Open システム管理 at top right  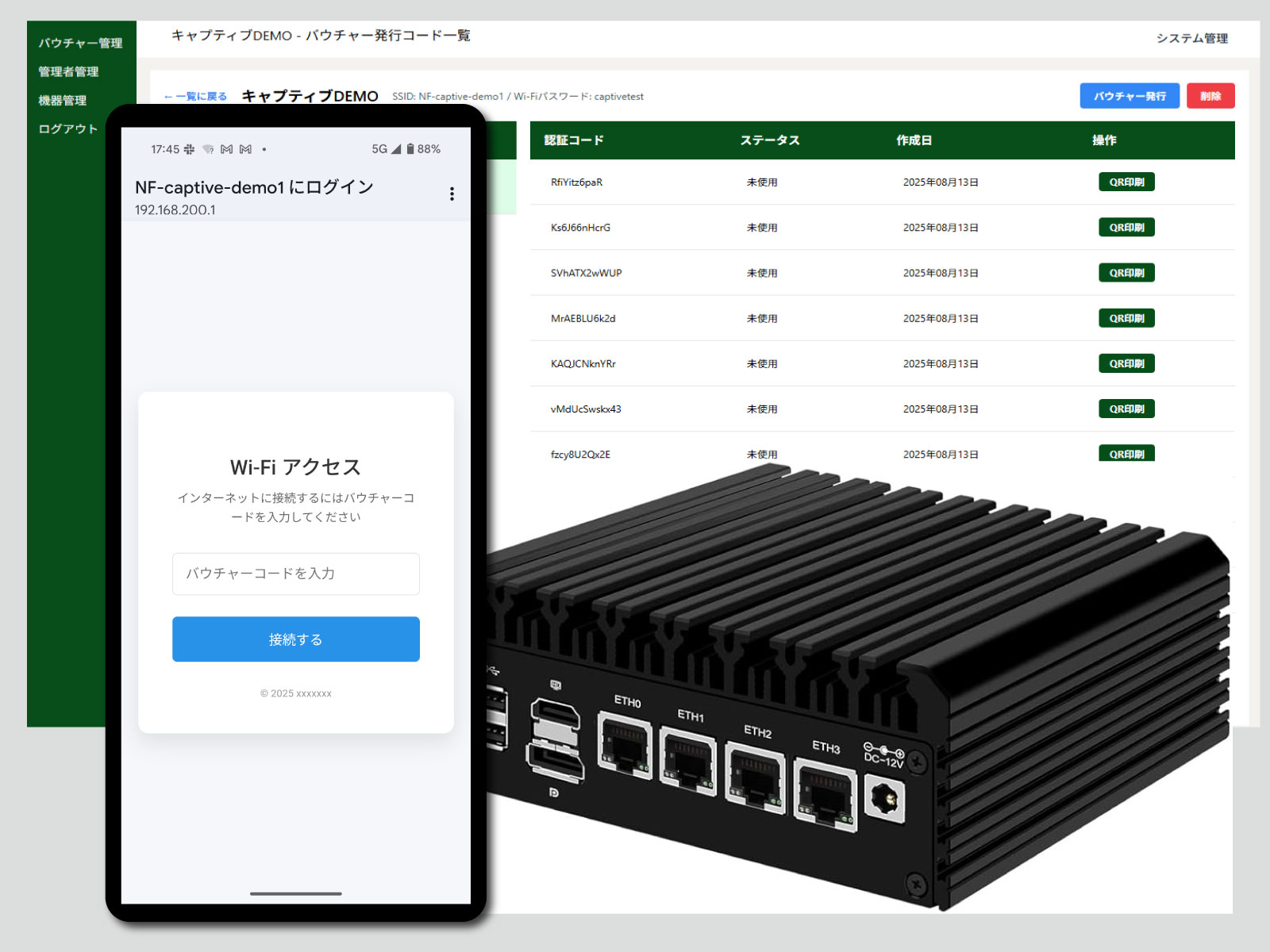pyautogui.click(x=1191, y=38)
